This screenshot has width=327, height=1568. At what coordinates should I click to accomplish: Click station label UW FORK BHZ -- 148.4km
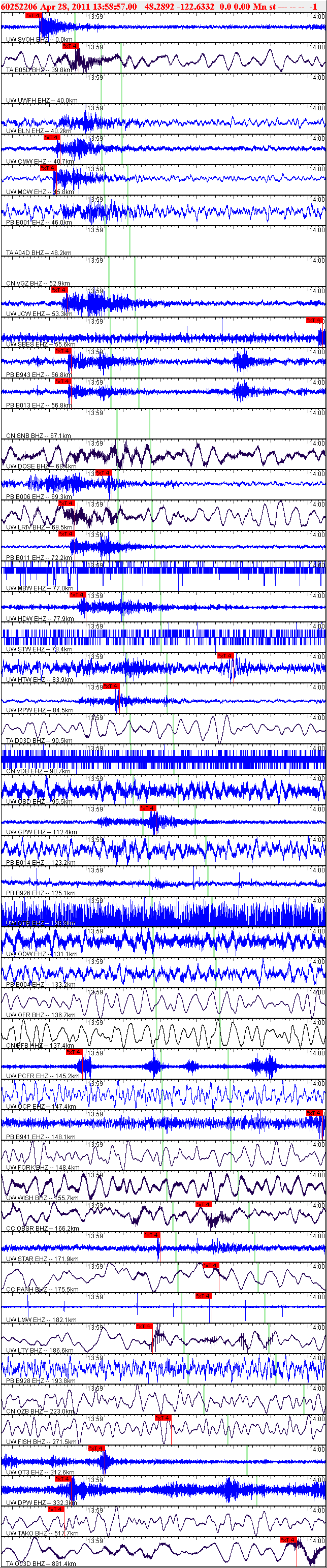point(43,1167)
